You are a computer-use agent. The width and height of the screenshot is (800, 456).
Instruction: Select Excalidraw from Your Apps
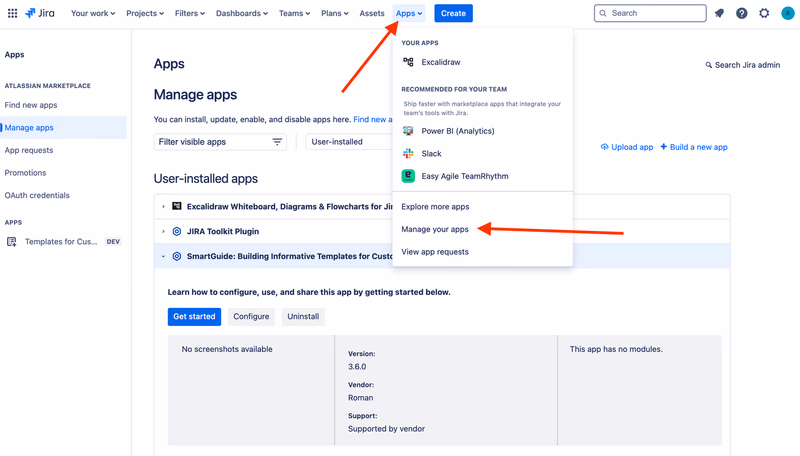483,62
